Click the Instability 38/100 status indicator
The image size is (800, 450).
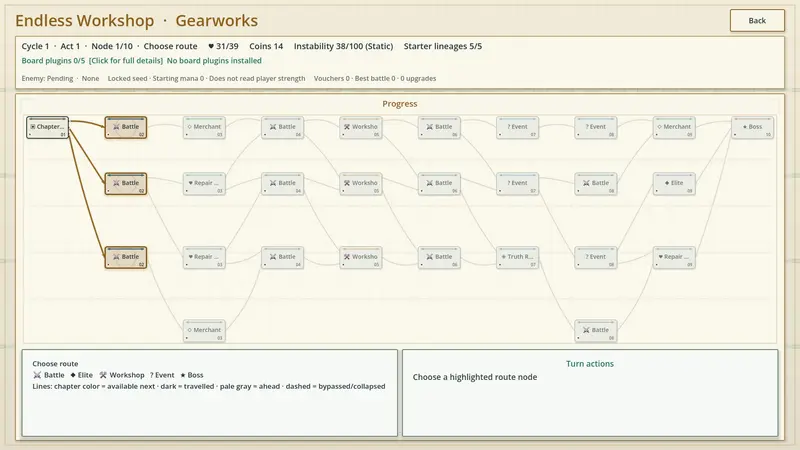[x=343, y=46]
